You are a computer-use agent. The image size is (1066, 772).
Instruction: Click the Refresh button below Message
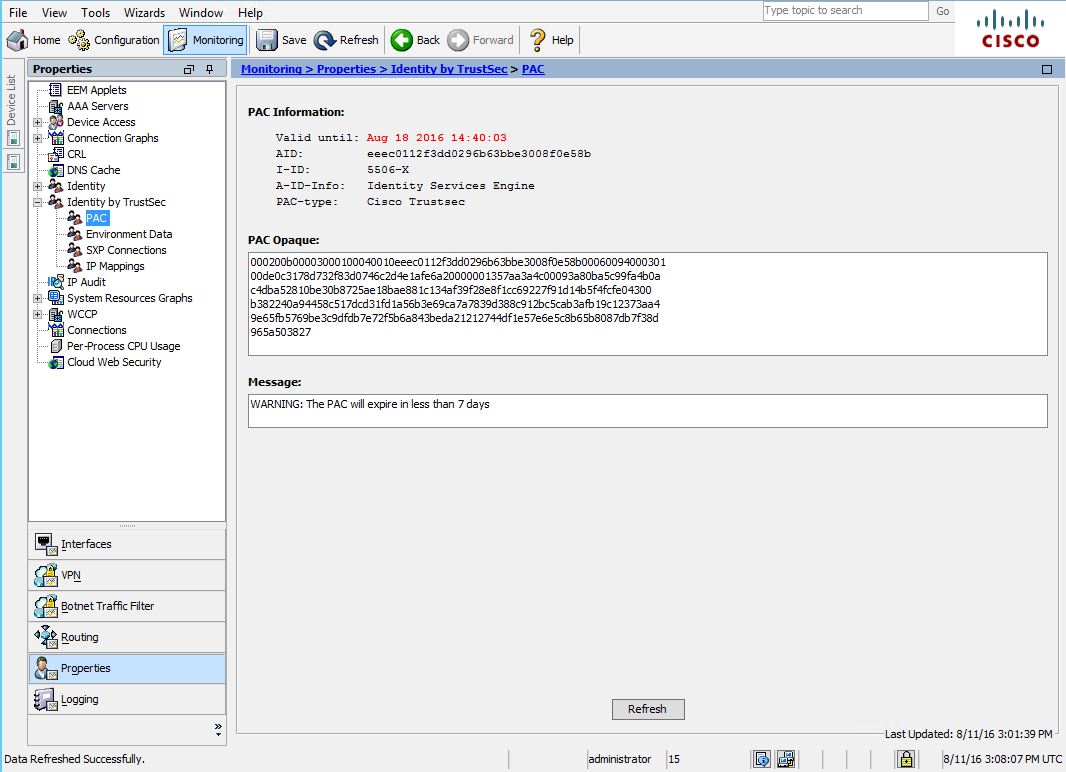(648, 709)
